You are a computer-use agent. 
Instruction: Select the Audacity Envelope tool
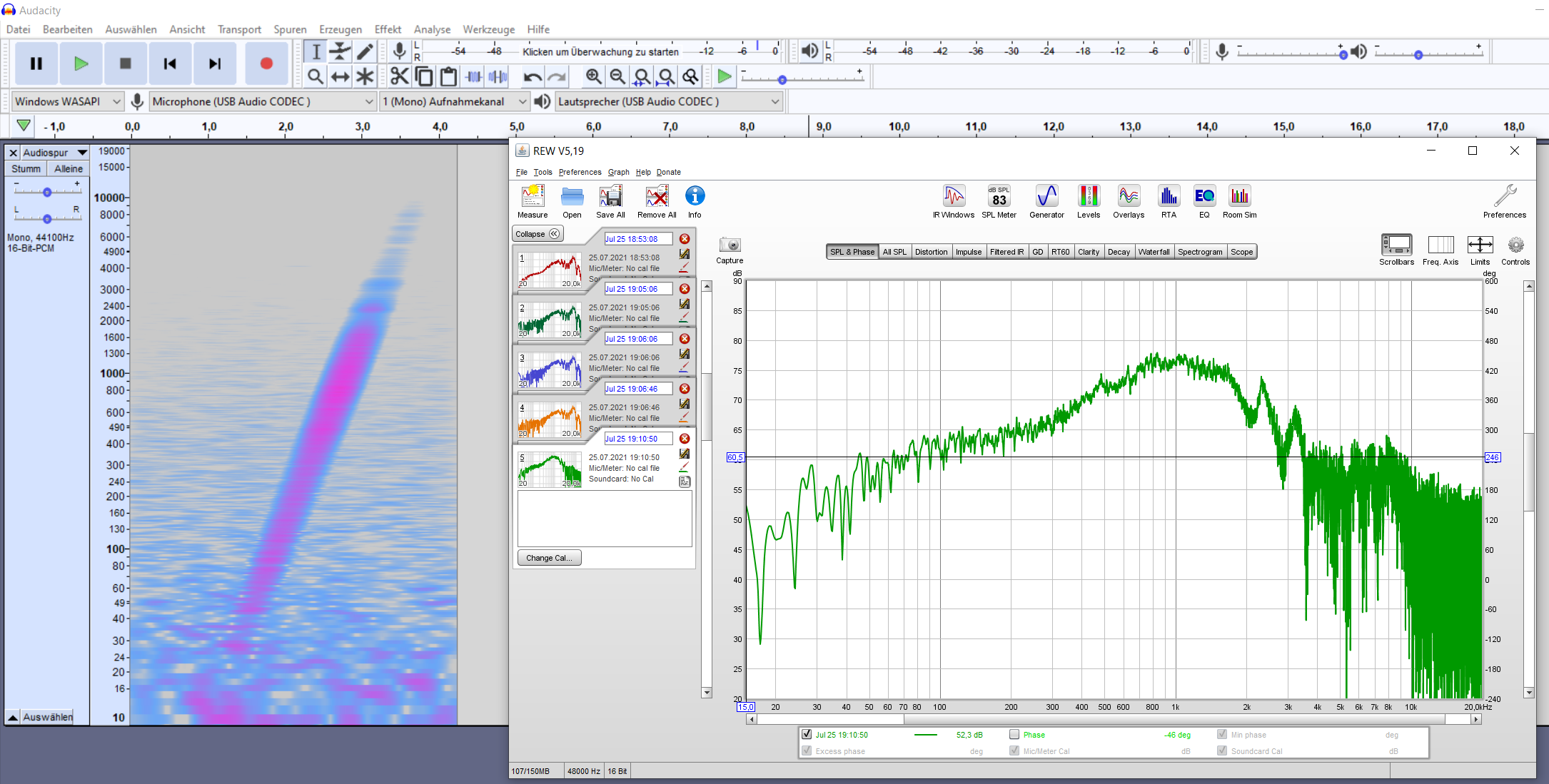pos(340,51)
